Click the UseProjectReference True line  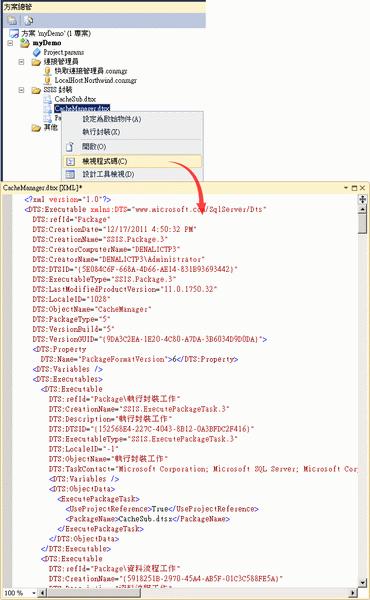(162, 509)
